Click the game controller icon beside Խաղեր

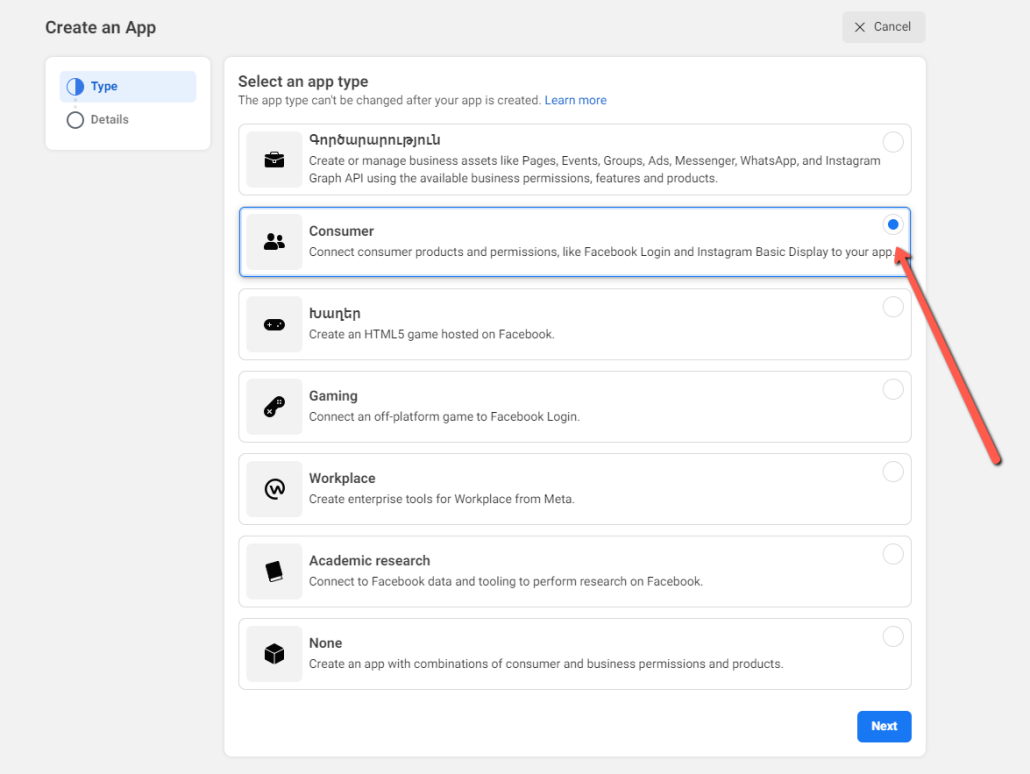click(x=273, y=324)
